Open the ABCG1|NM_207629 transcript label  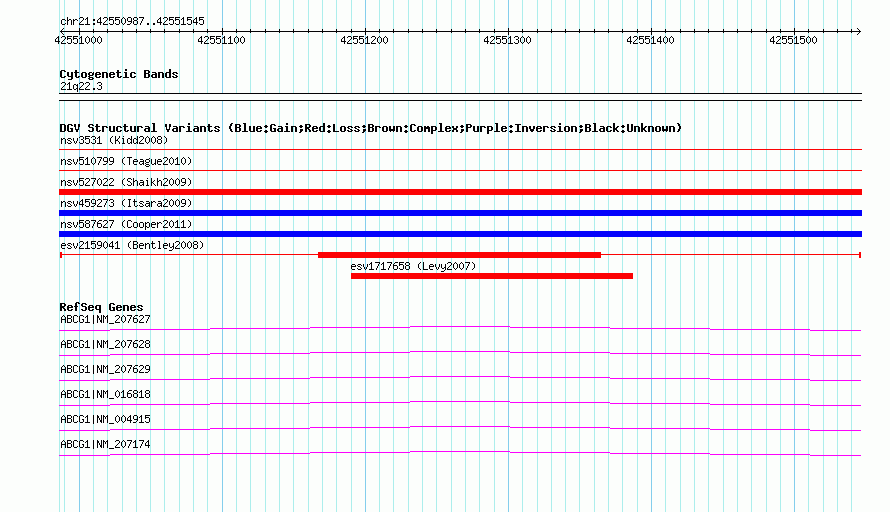(x=105, y=370)
